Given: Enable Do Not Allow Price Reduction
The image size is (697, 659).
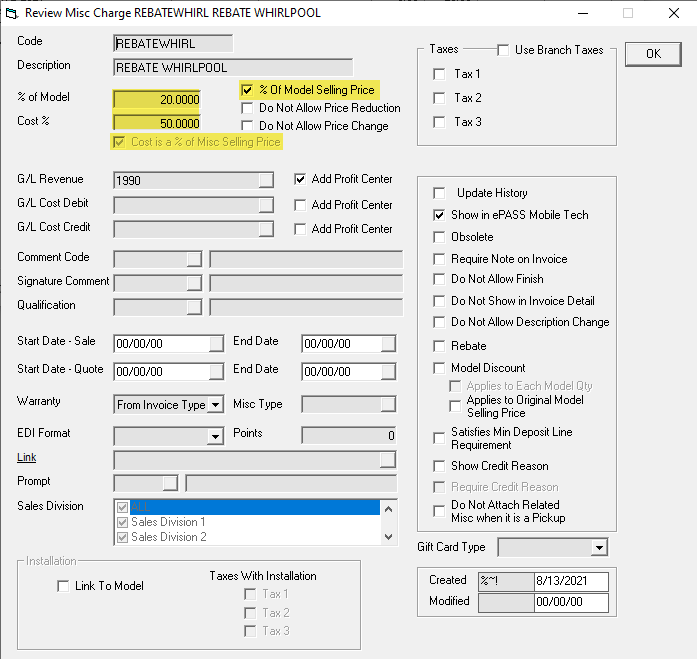Looking at the screenshot, I should [x=247, y=108].
